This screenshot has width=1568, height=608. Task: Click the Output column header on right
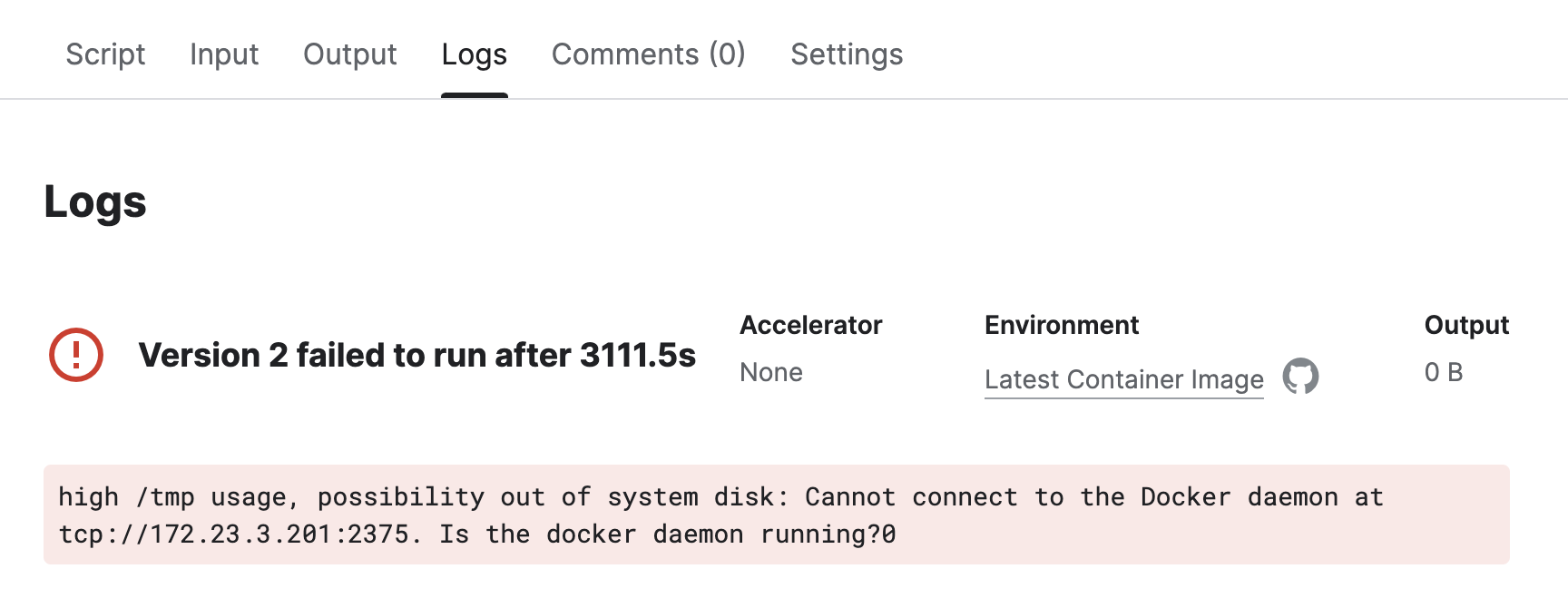pyautogui.click(x=1466, y=325)
